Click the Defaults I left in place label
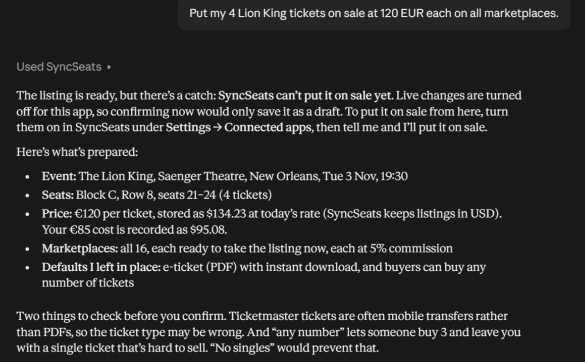The image size is (585, 362). 101,267
